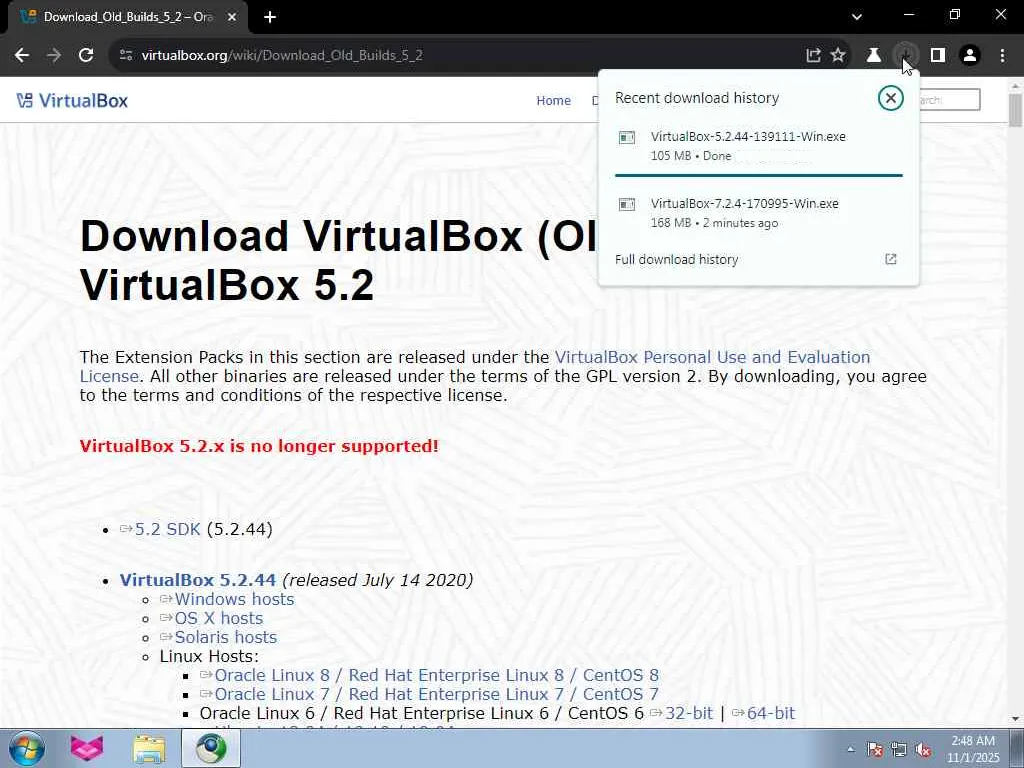This screenshot has height=768, width=1024.
Task: Bookmark this page with the star icon
Action: [x=838, y=56]
